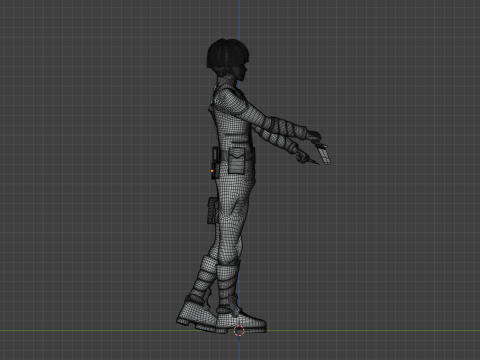
Task: Select the thigh holster behind the leg
Action: (213, 211)
